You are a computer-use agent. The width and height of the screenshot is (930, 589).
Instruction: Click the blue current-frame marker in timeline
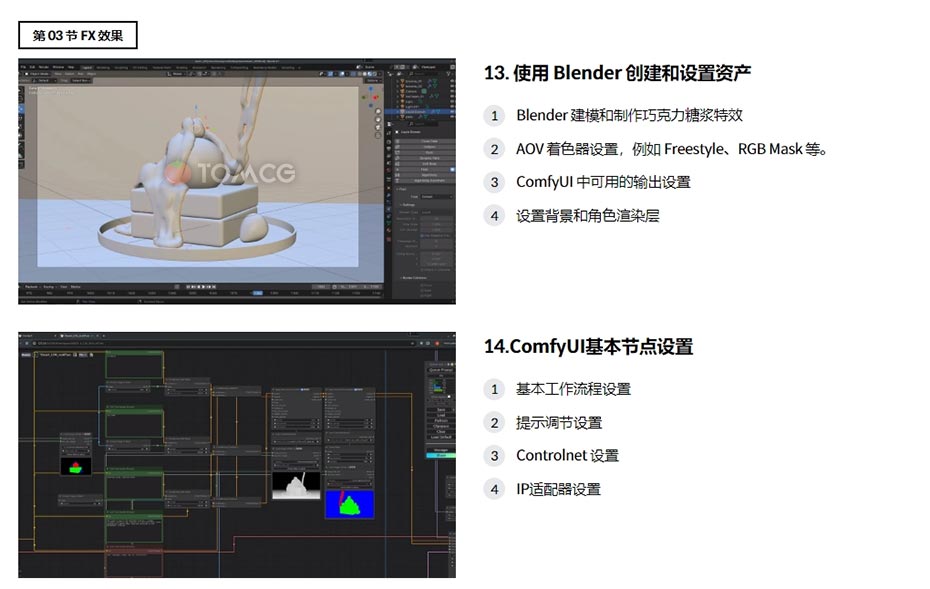[x=257, y=292]
